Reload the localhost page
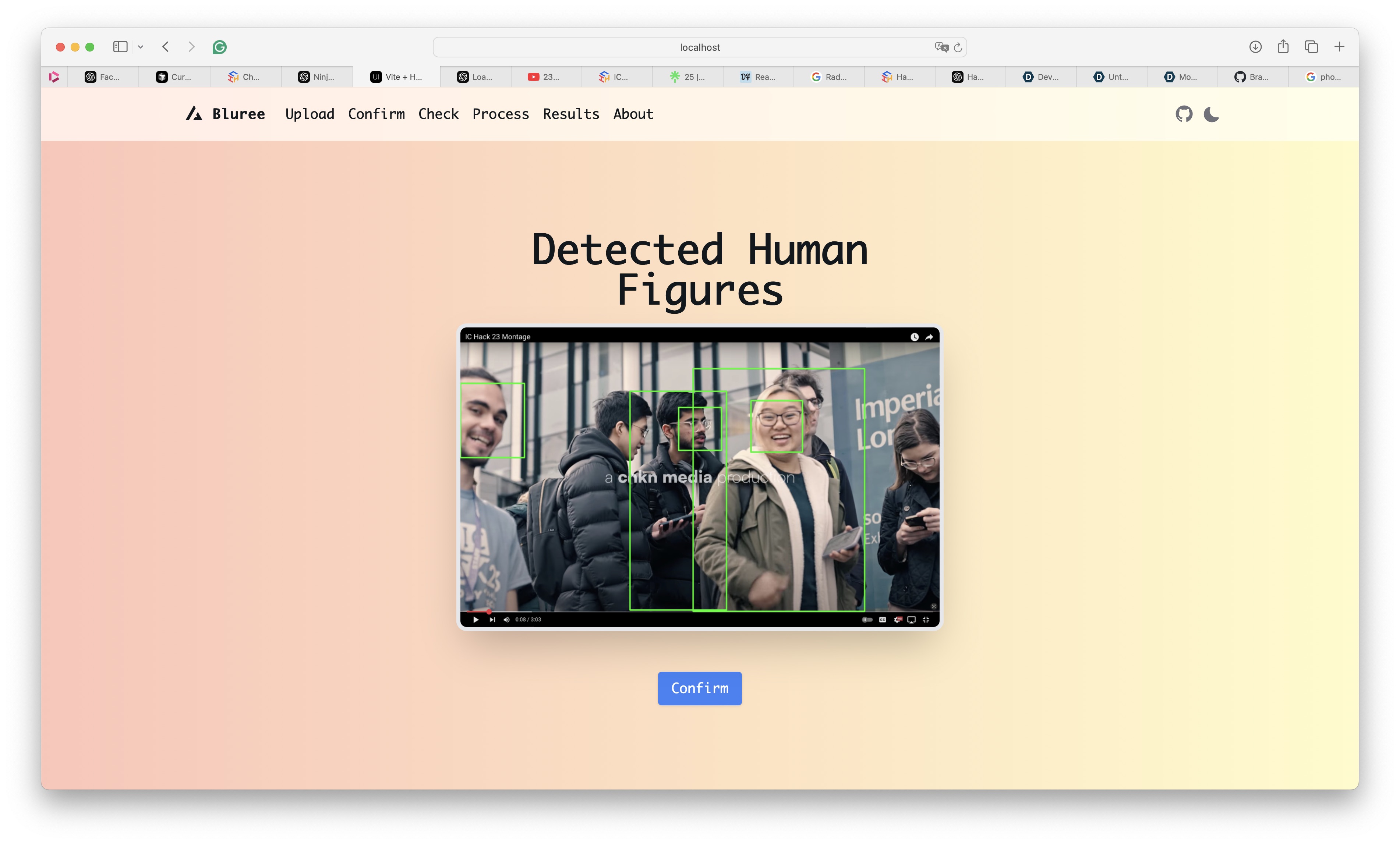The height and width of the screenshot is (844, 1400). [958, 48]
